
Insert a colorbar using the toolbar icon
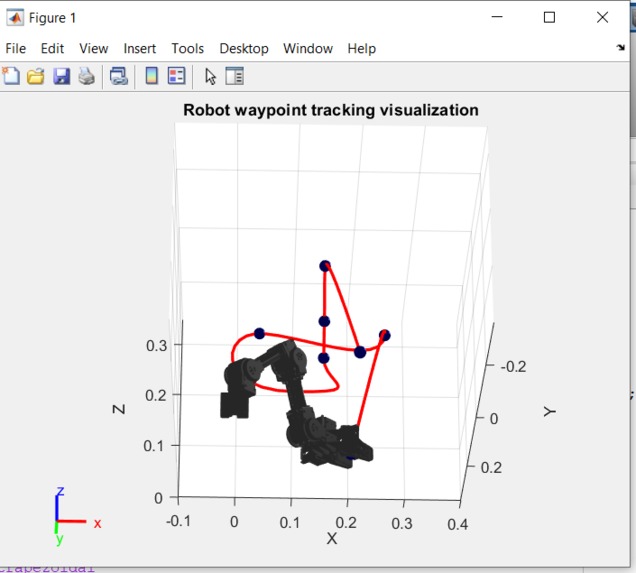152,76
